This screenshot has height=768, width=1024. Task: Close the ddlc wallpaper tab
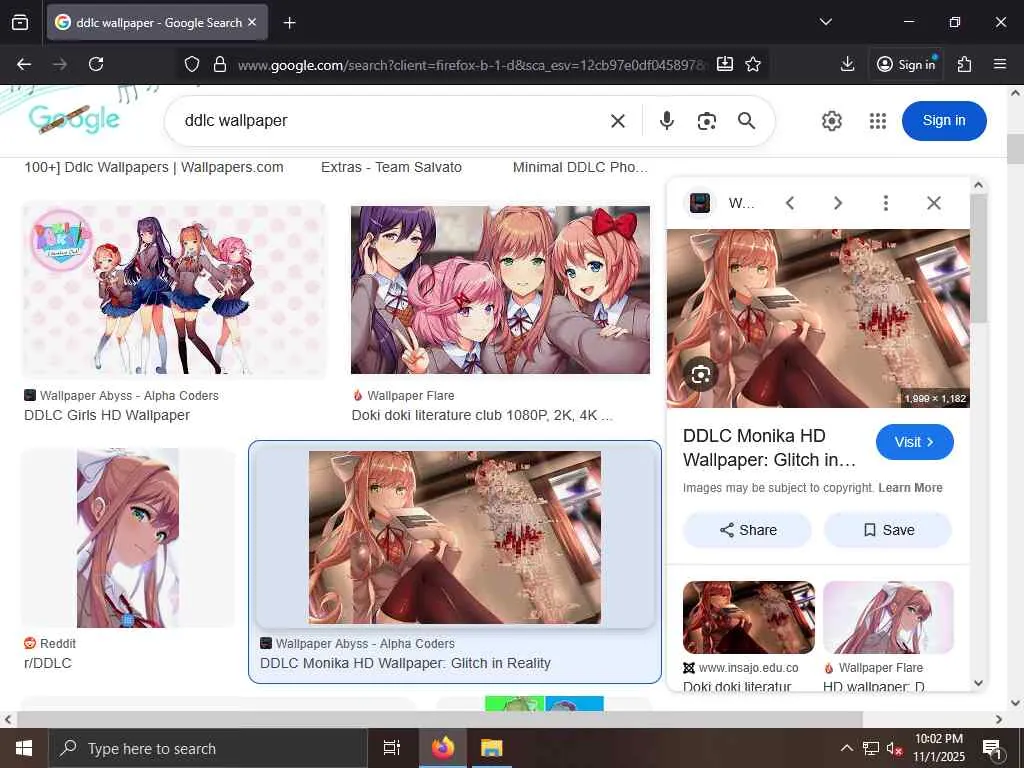pyautogui.click(x=252, y=22)
